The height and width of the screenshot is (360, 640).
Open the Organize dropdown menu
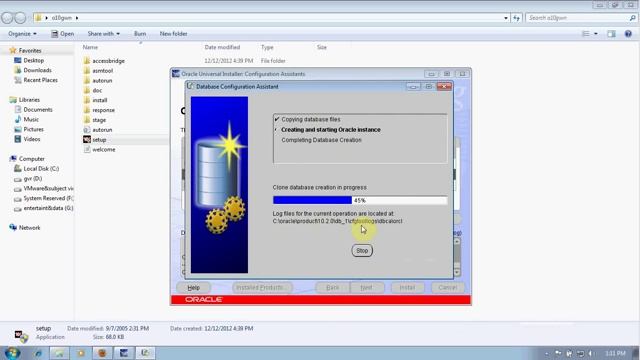pyautogui.click(x=22, y=34)
